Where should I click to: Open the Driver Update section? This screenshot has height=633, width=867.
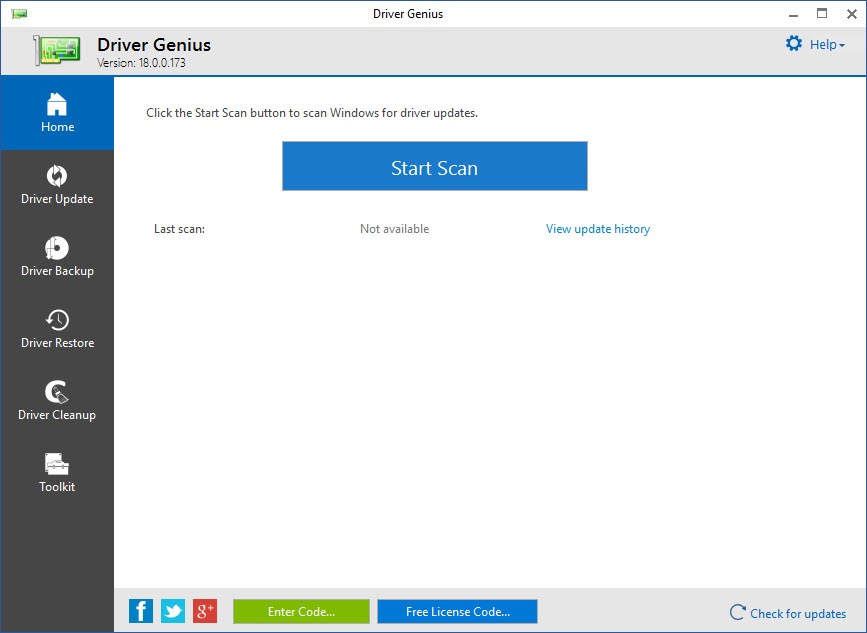[x=57, y=185]
